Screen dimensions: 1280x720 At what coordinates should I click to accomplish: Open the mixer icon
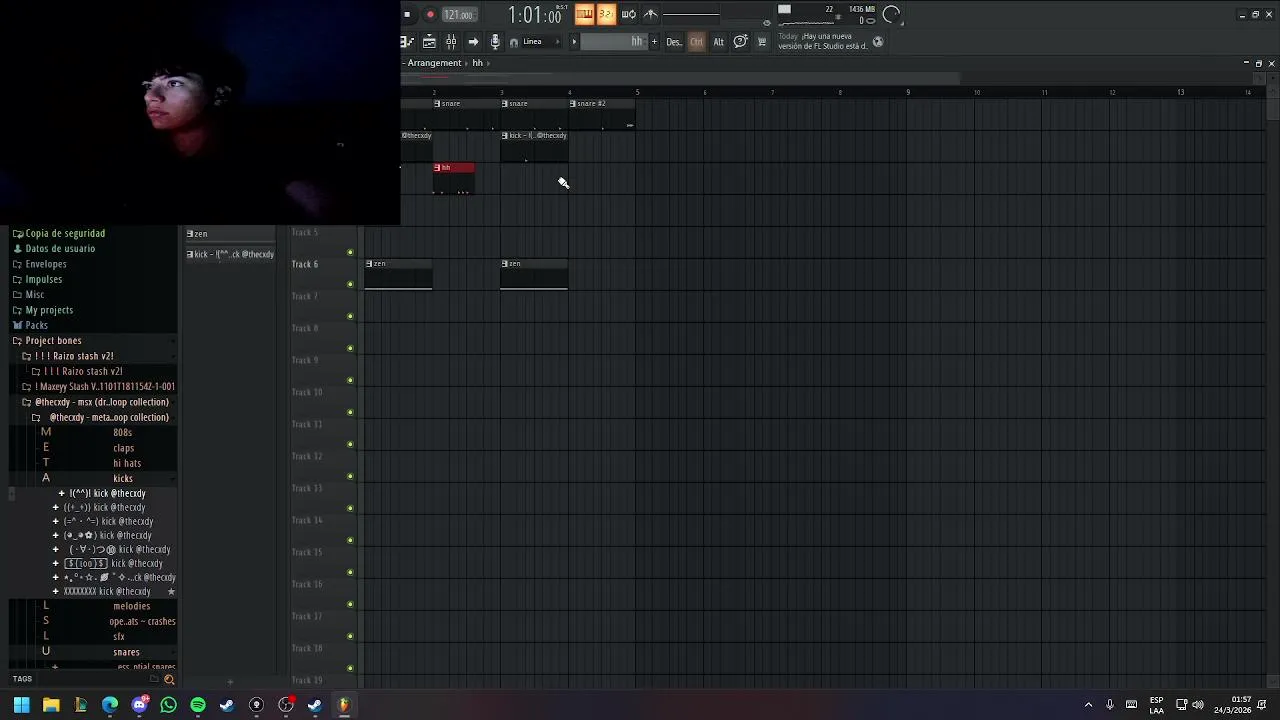click(451, 41)
